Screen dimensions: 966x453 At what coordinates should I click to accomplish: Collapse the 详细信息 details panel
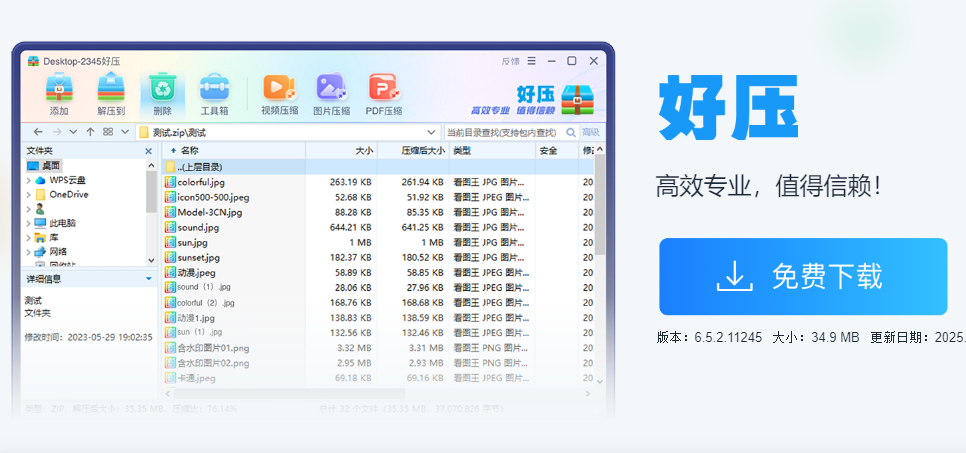[x=149, y=279]
